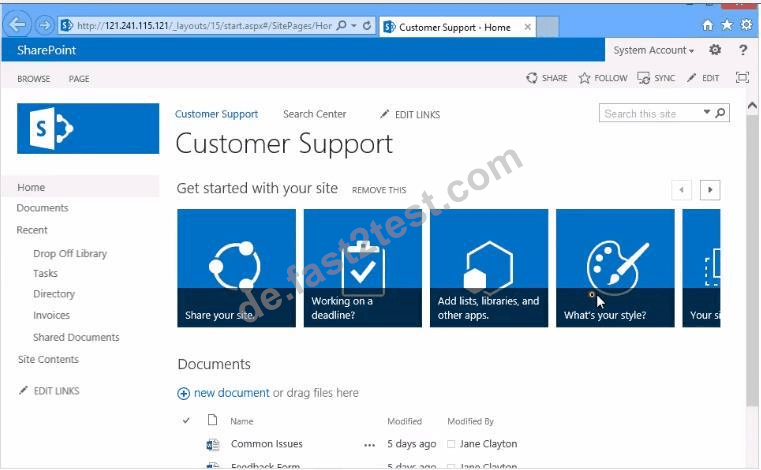Open a new browser tab

[547, 27]
